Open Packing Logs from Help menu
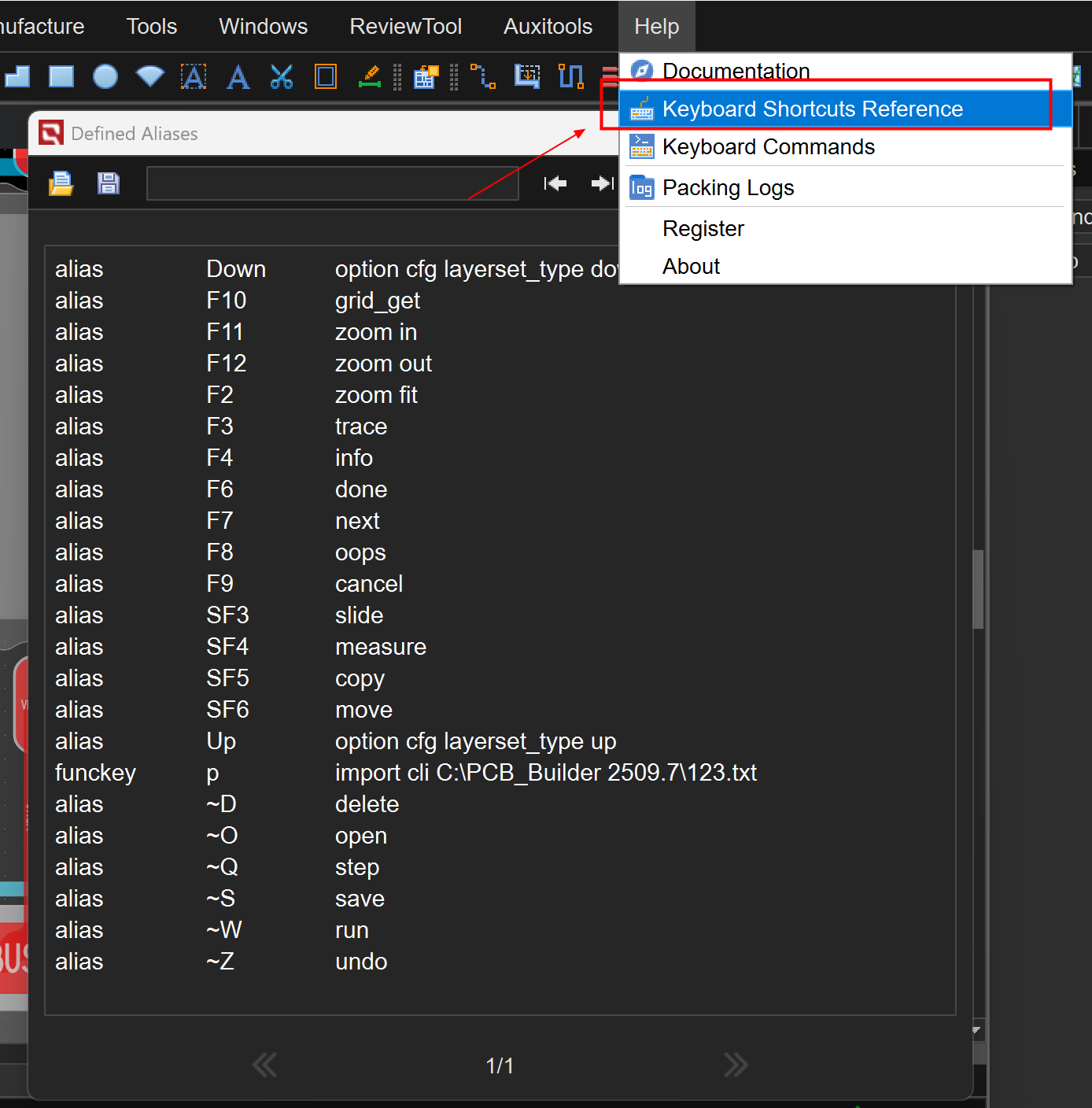 pyautogui.click(x=728, y=188)
